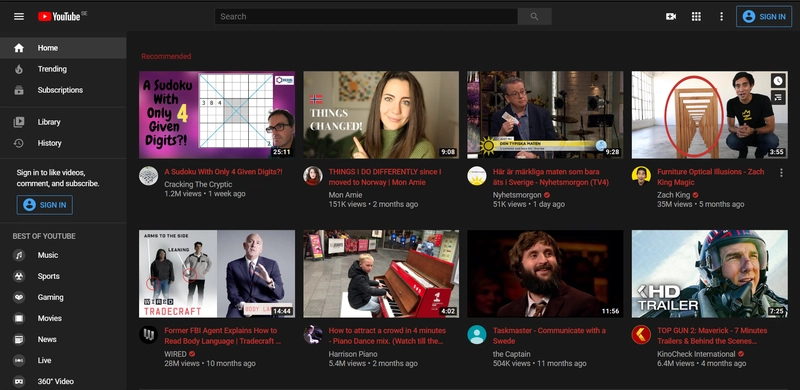
Task: Open Music under Best of YouTube
Action: (x=63, y=255)
